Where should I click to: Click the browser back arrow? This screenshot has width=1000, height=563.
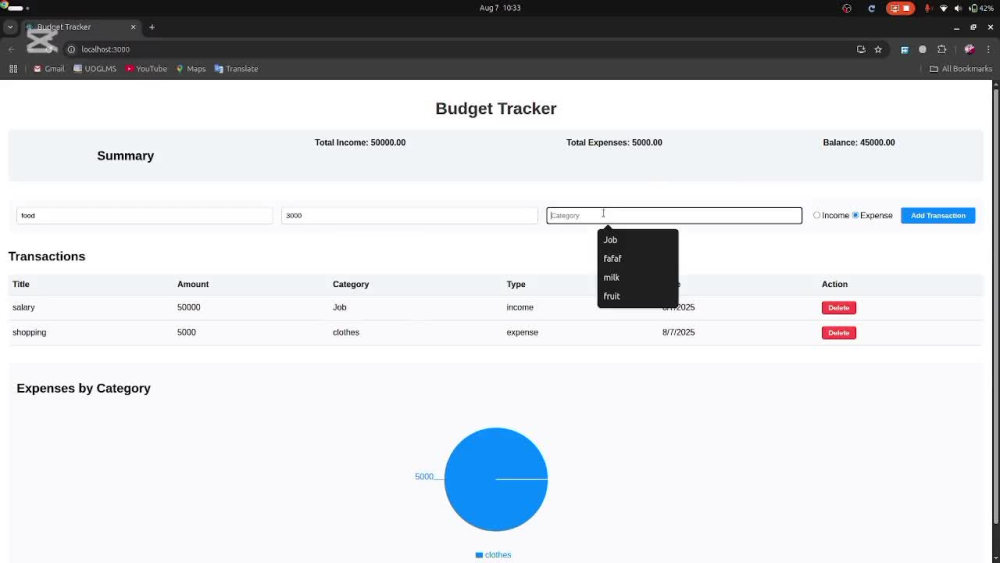click(x=11, y=49)
